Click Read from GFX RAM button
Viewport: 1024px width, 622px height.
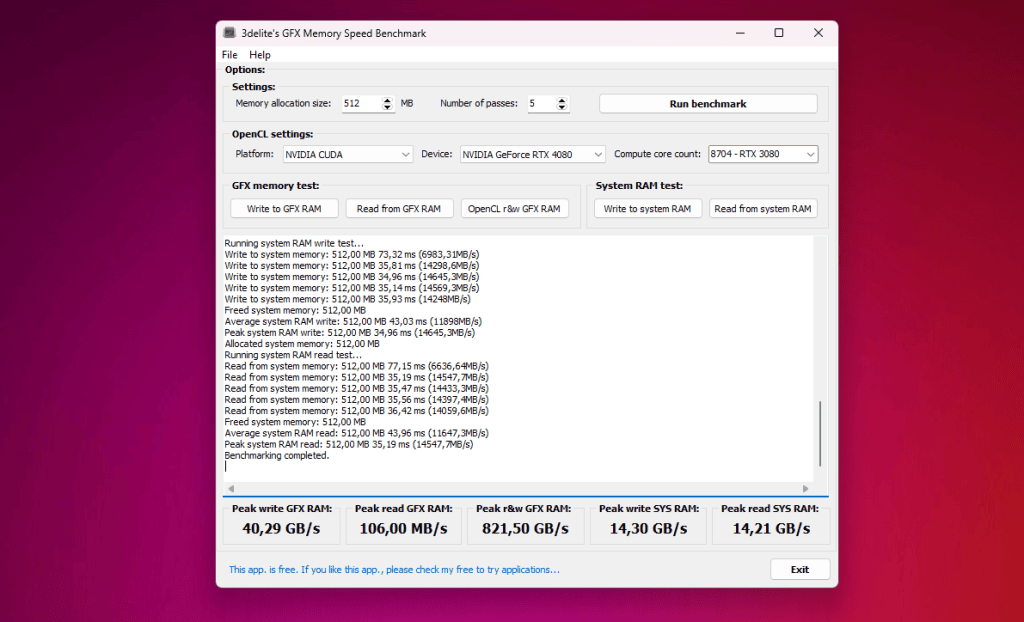pos(398,209)
